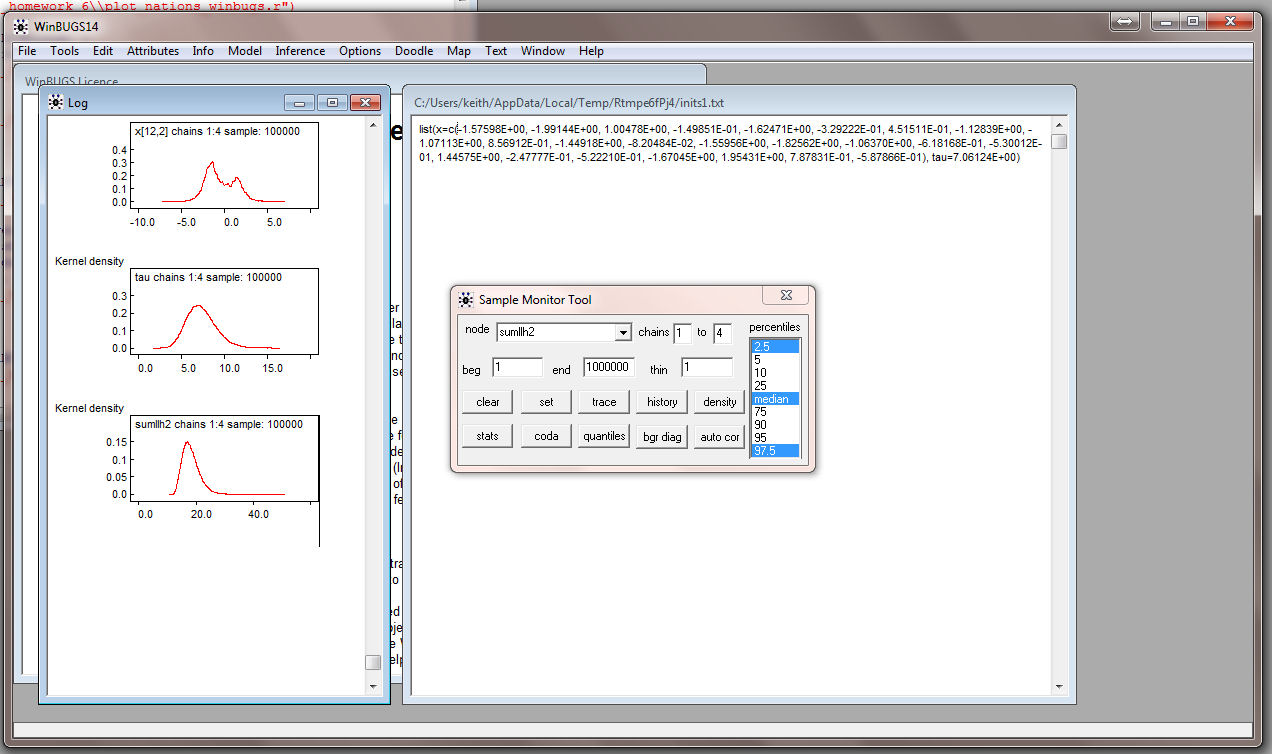Screen dimensions: 1272x754
Task: Click the Sample Monitor Tool bug icon
Action: [x=466, y=299]
